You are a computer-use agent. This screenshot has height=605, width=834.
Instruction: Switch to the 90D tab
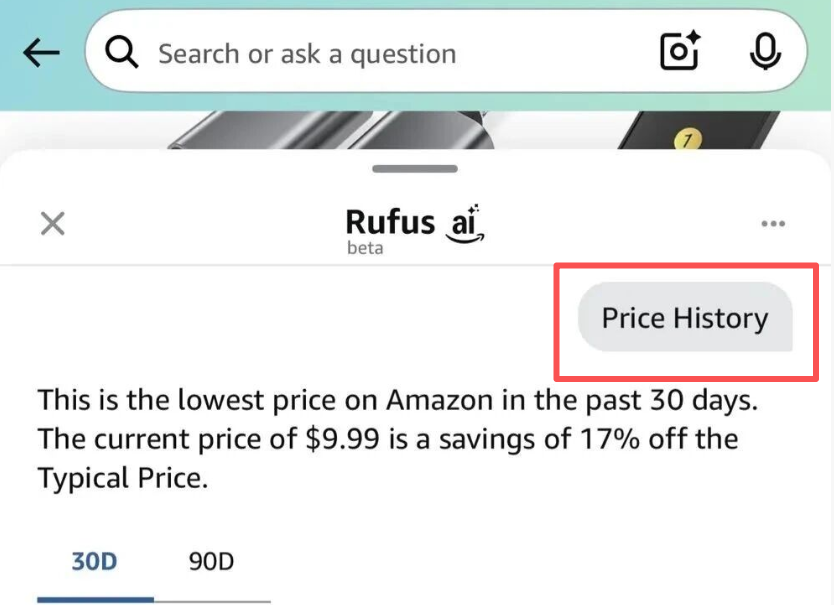(211, 561)
